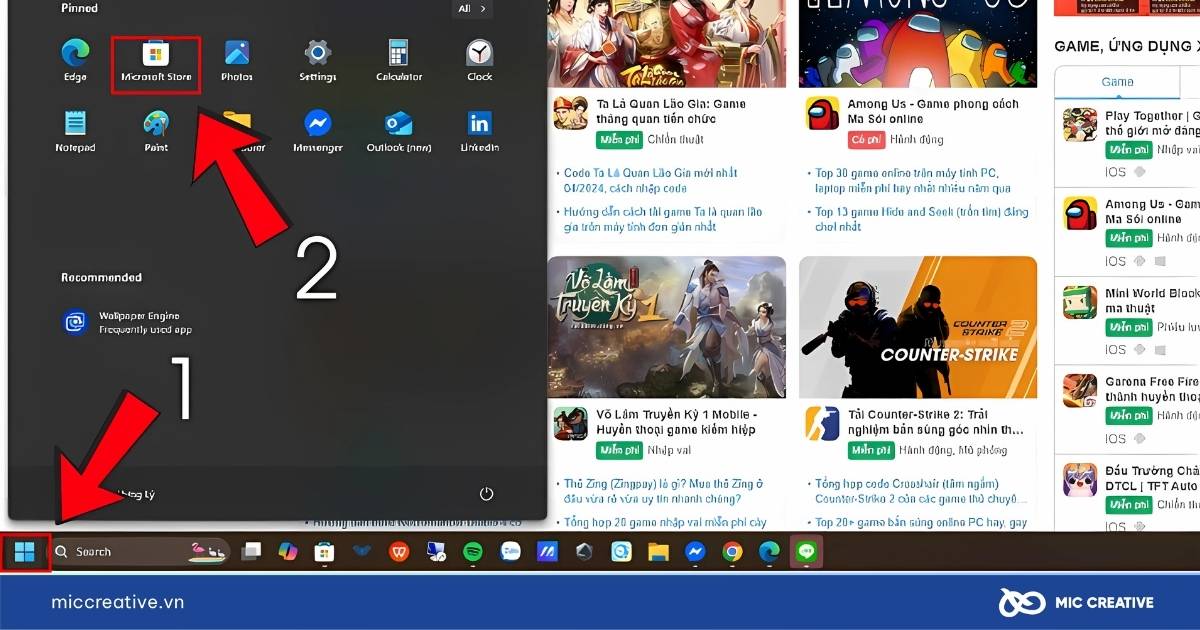The width and height of the screenshot is (1200, 630).
Task: Open Play Together in the sidebar list
Action: 1152,123
